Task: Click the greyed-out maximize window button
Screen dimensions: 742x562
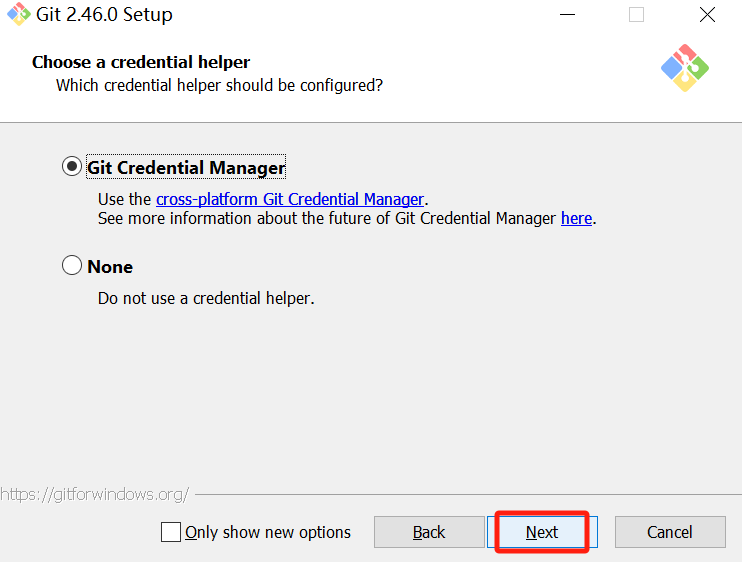Action: 636,15
